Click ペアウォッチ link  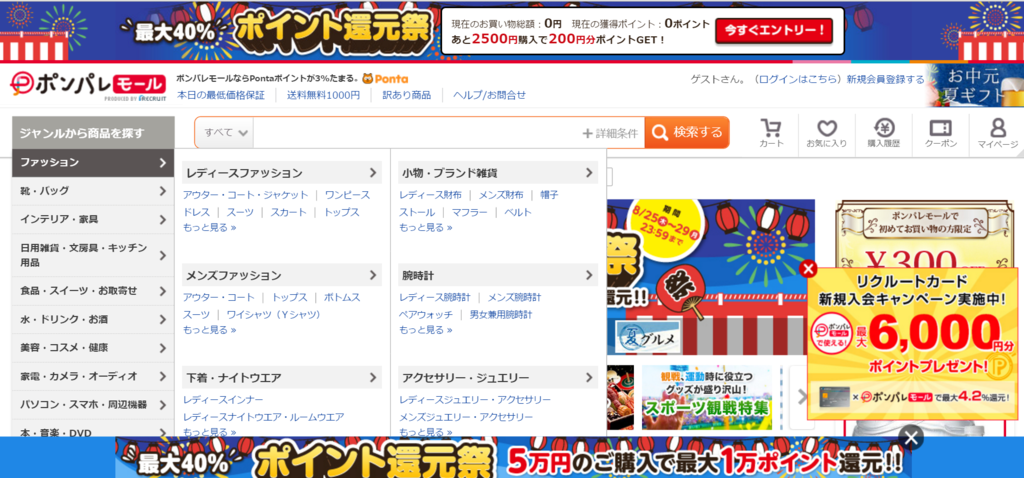point(426,314)
